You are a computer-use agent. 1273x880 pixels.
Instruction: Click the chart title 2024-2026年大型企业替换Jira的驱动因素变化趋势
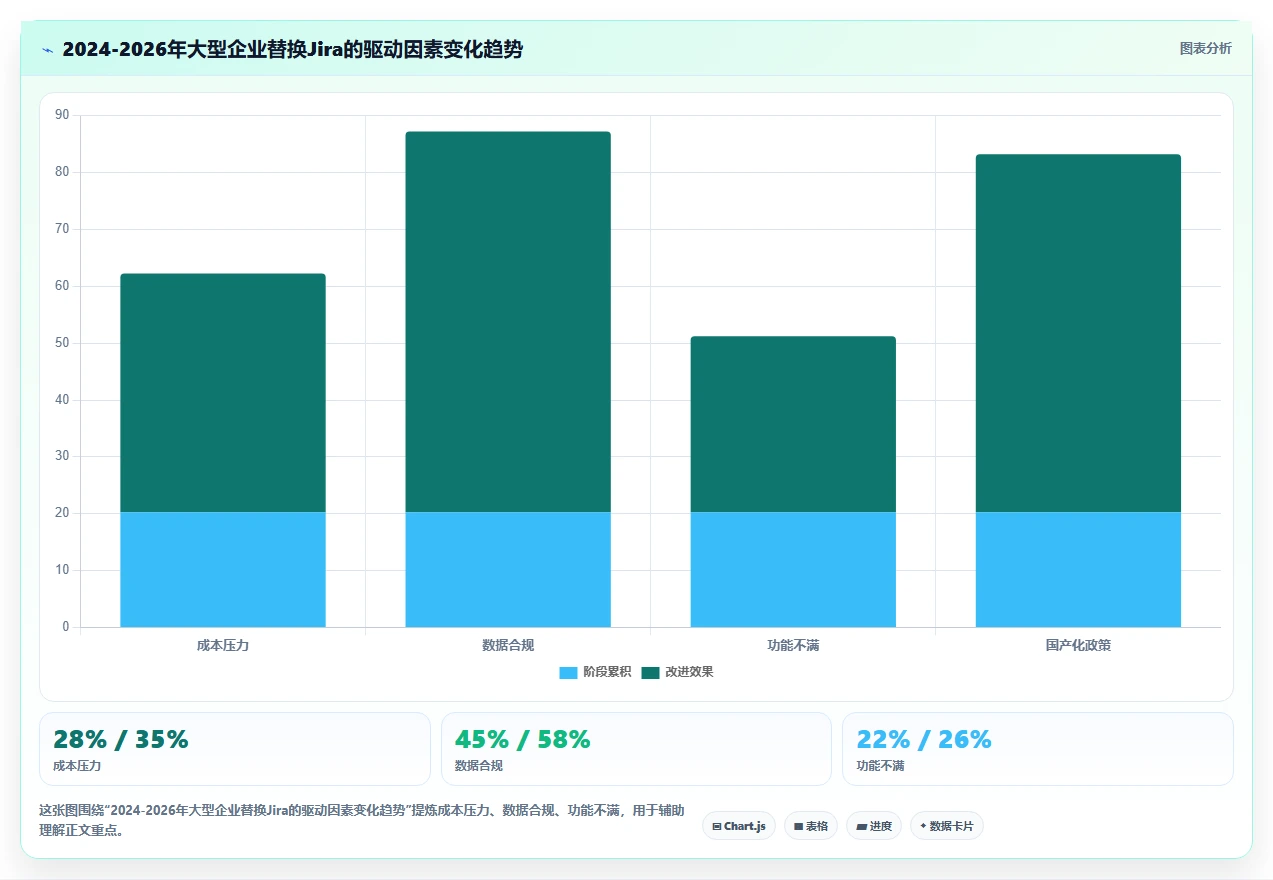point(292,49)
